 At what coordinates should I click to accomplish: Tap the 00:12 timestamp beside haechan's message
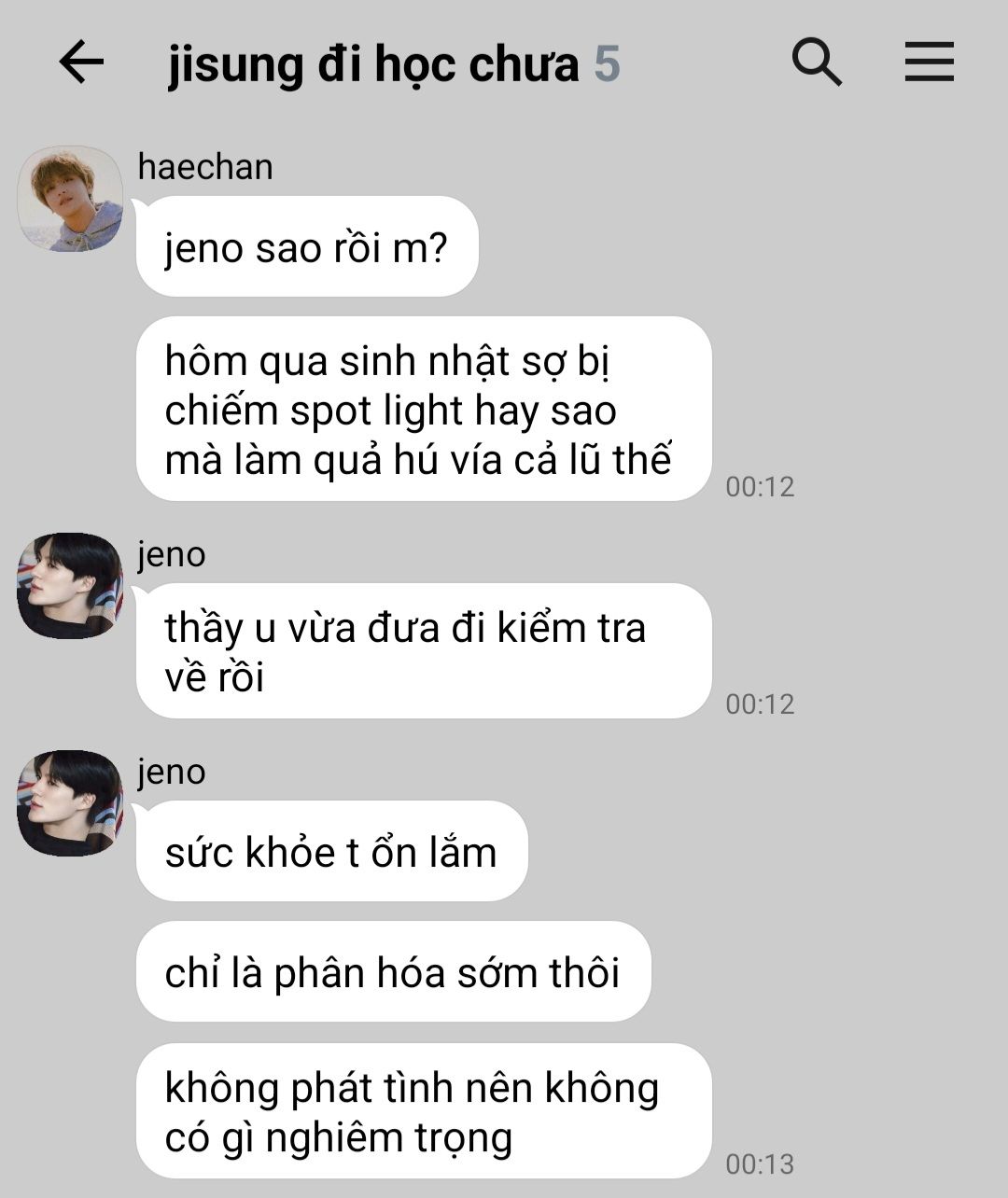point(760,486)
